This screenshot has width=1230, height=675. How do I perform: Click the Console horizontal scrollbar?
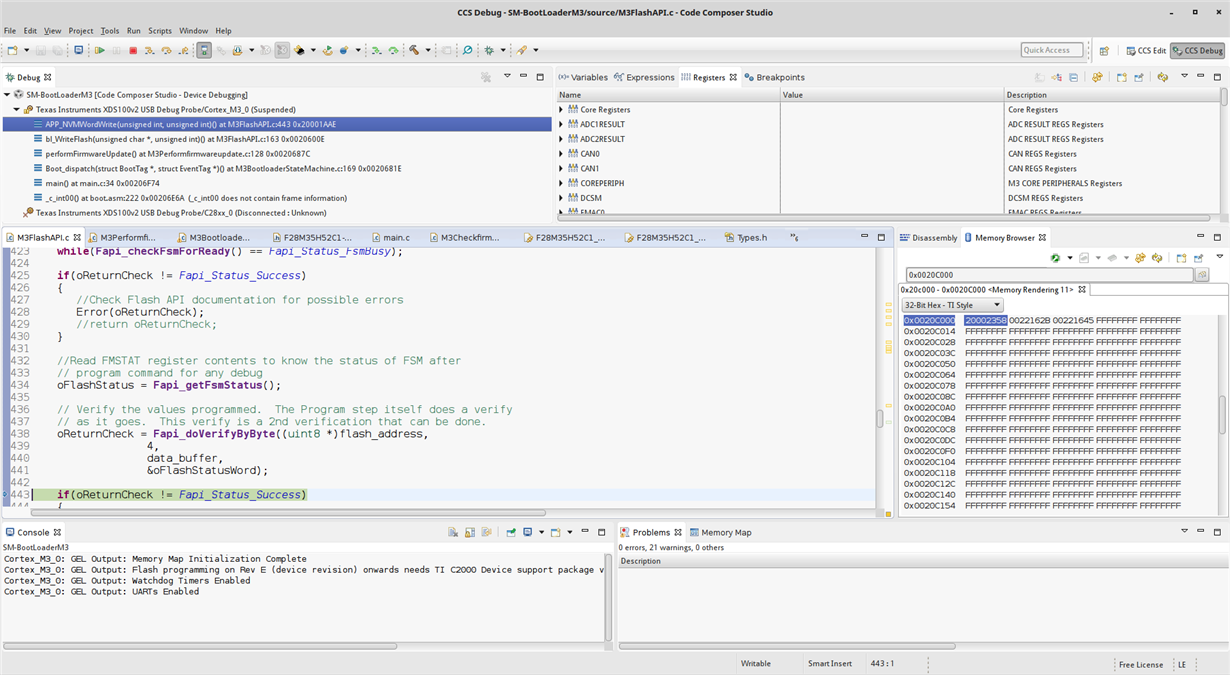pos(200,646)
